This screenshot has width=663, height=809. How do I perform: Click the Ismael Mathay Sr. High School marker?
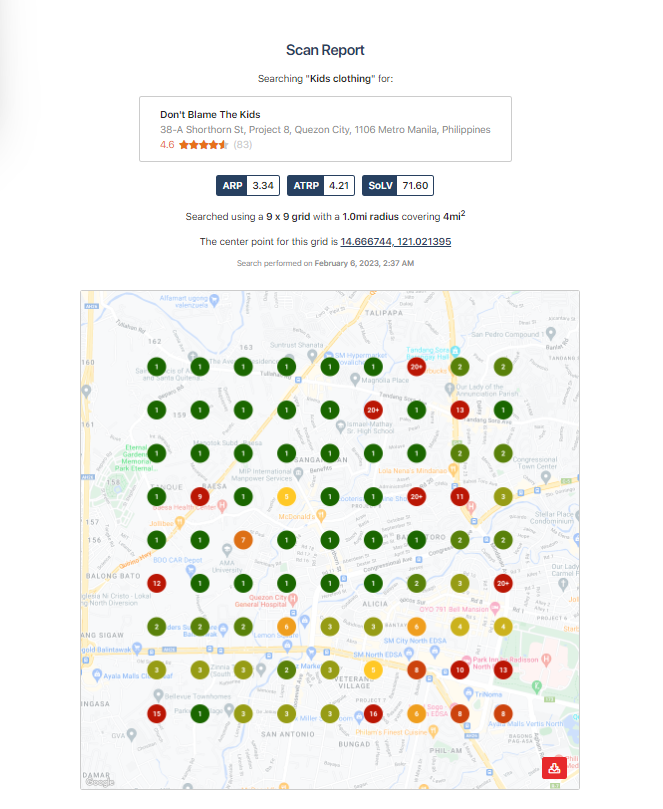[341, 426]
